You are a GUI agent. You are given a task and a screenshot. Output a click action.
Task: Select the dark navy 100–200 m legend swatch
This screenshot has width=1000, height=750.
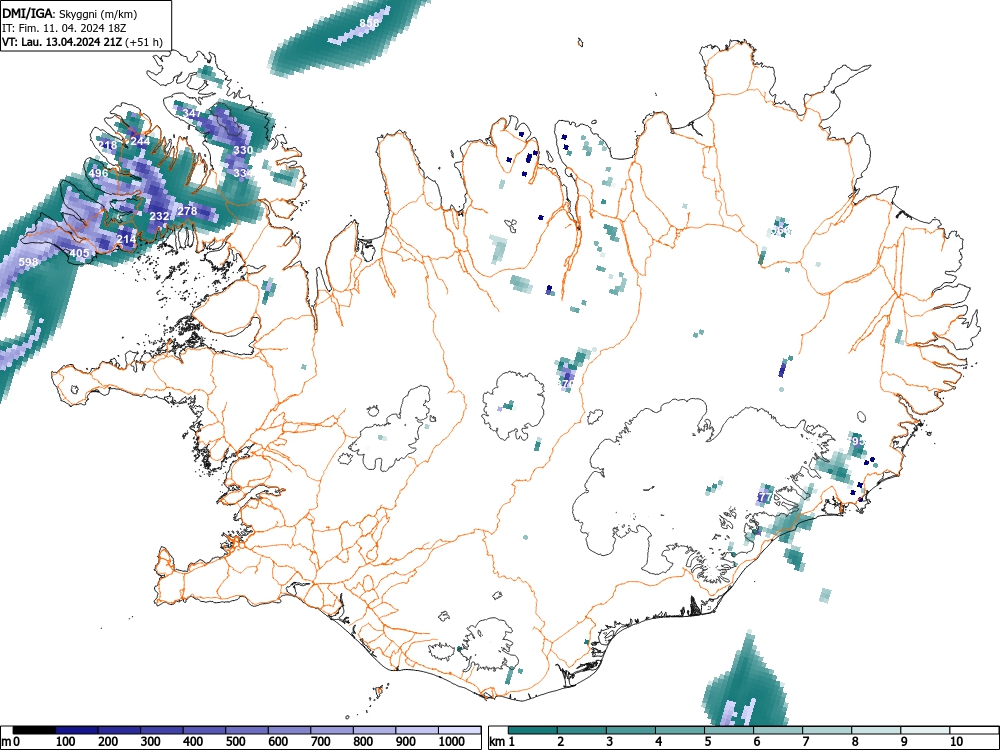click(x=77, y=730)
